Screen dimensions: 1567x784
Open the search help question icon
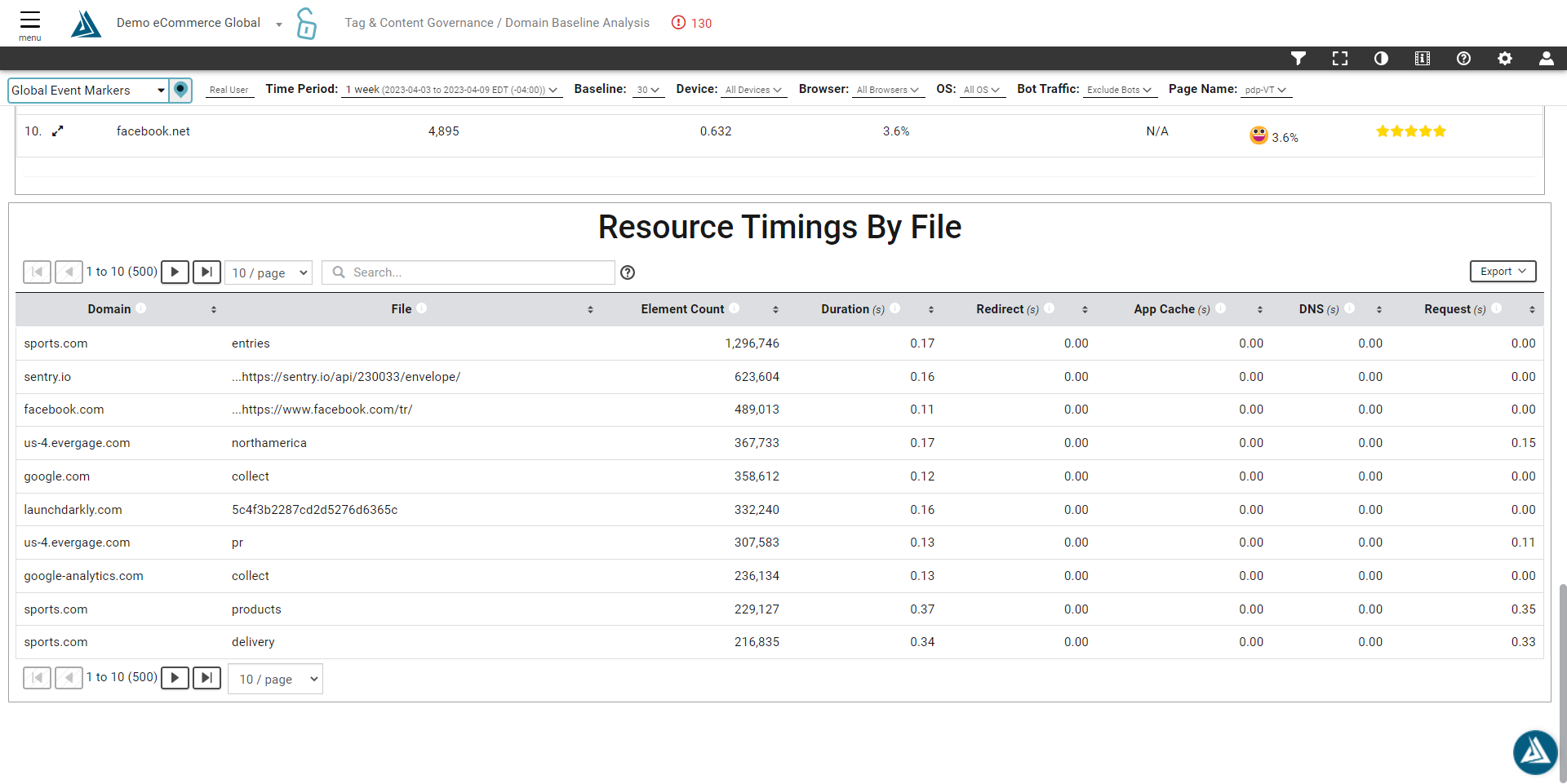[x=628, y=272]
